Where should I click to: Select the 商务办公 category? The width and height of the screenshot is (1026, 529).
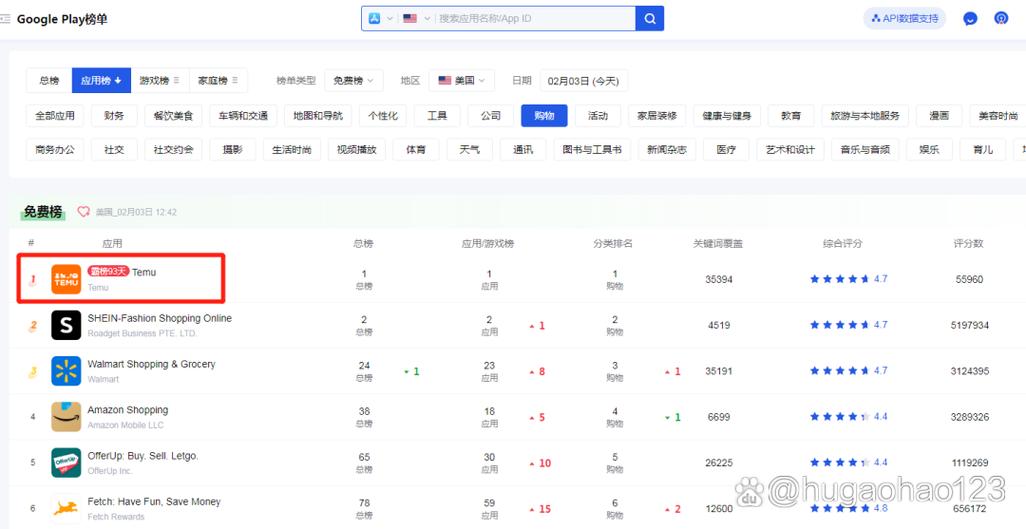click(55, 150)
